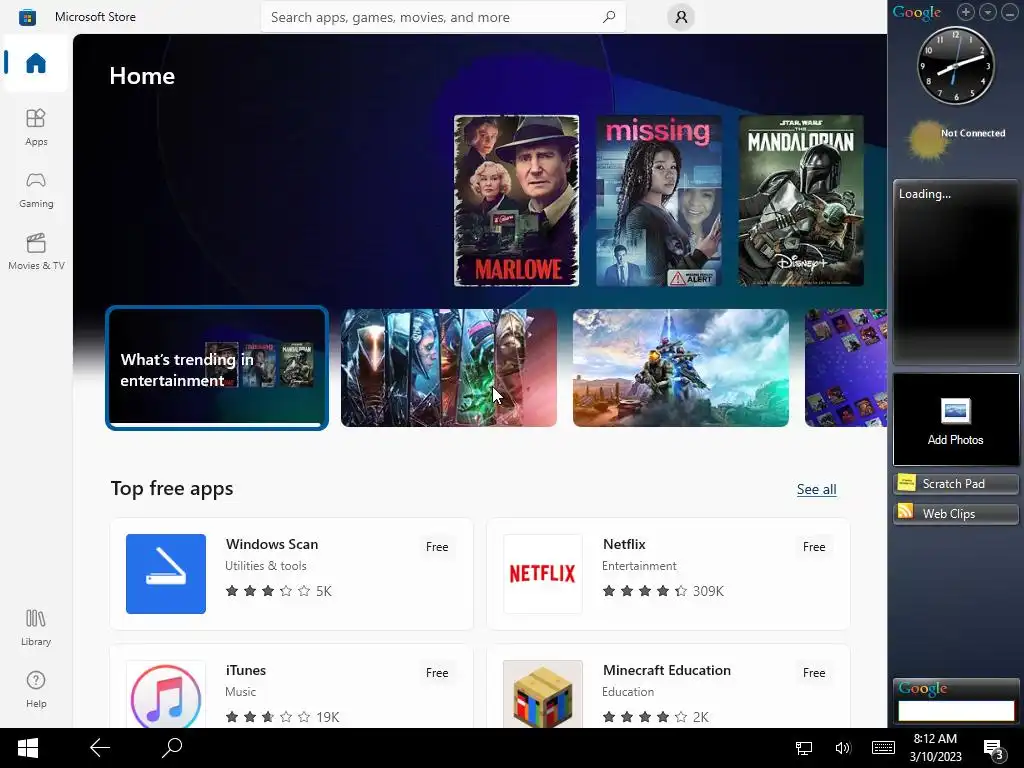Open the user account profile icon

[681, 17]
